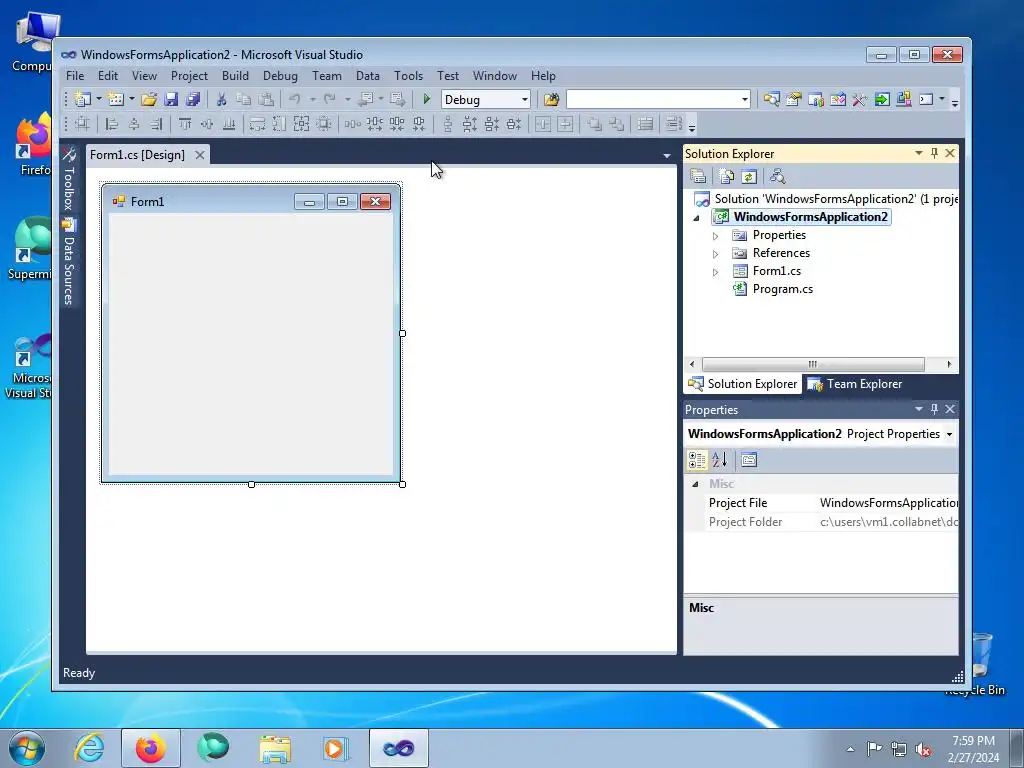Open the Windows Start menu

point(26,748)
